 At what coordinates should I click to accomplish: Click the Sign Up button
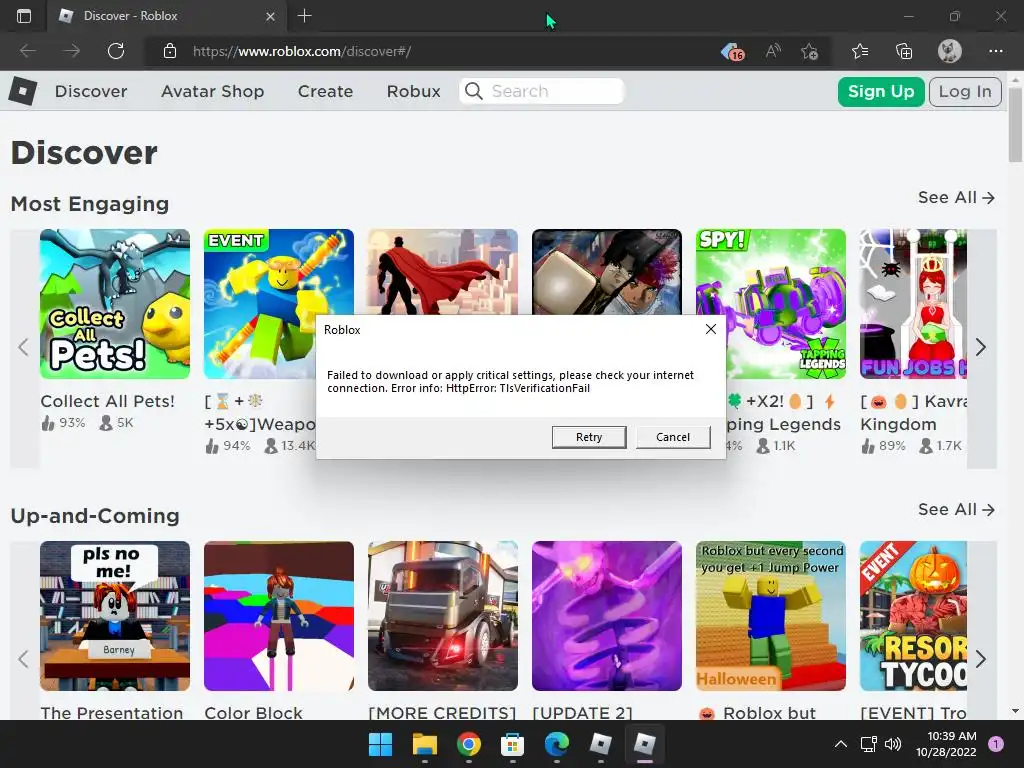tap(881, 91)
